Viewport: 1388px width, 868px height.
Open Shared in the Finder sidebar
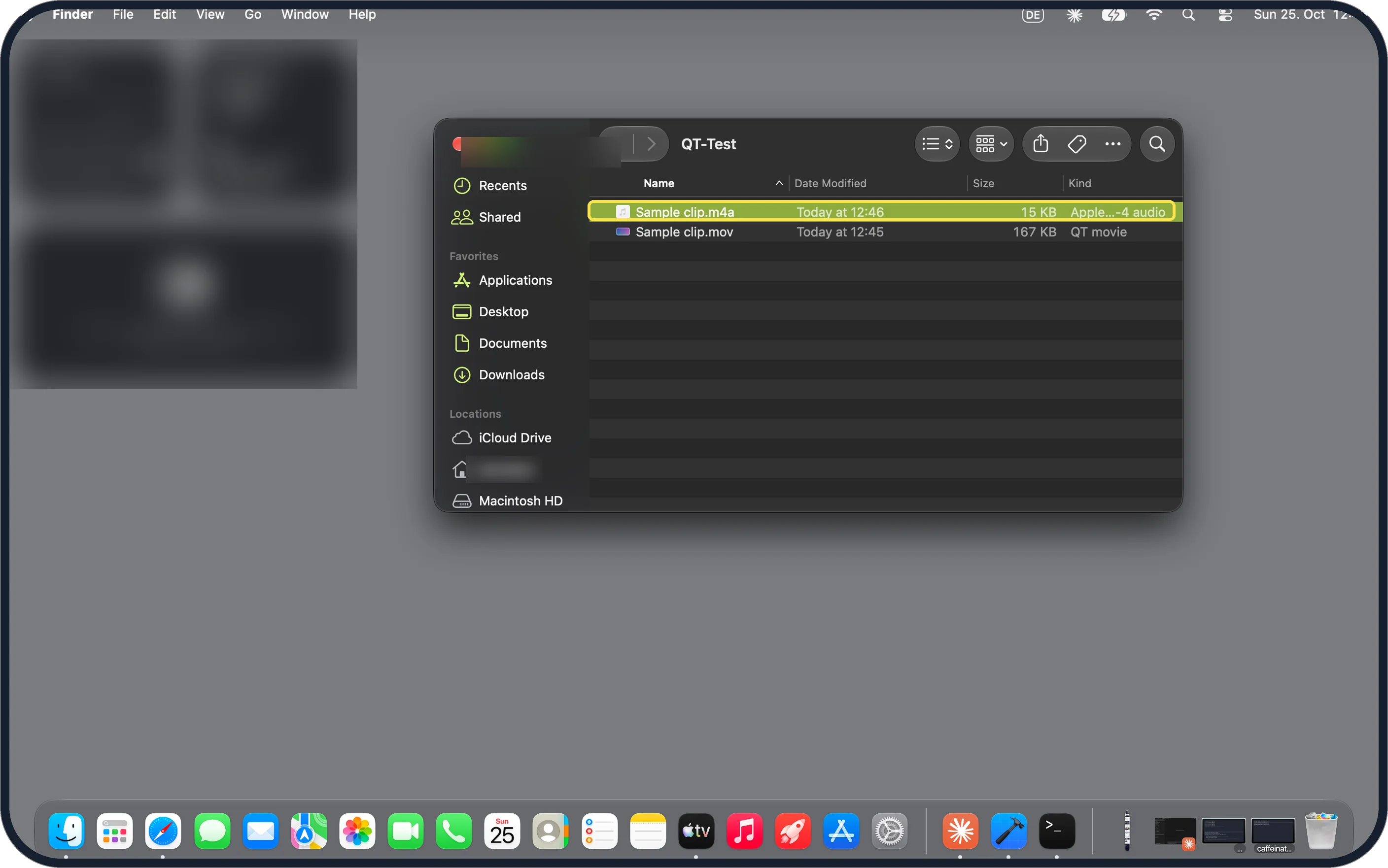486,217
